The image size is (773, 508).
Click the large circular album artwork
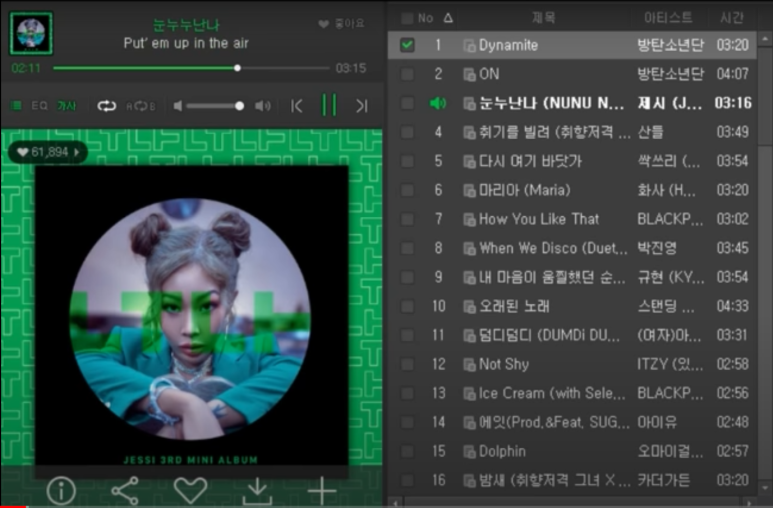pos(190,319)
